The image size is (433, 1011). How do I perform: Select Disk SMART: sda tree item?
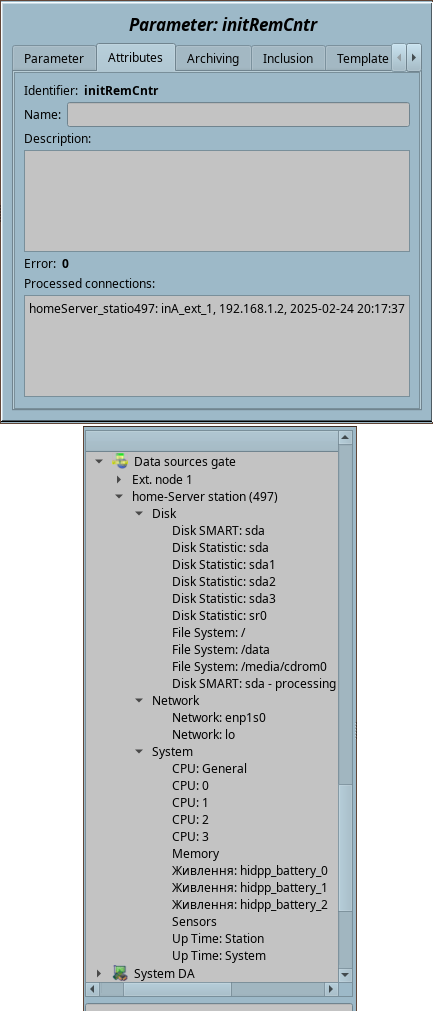point(218,531)
